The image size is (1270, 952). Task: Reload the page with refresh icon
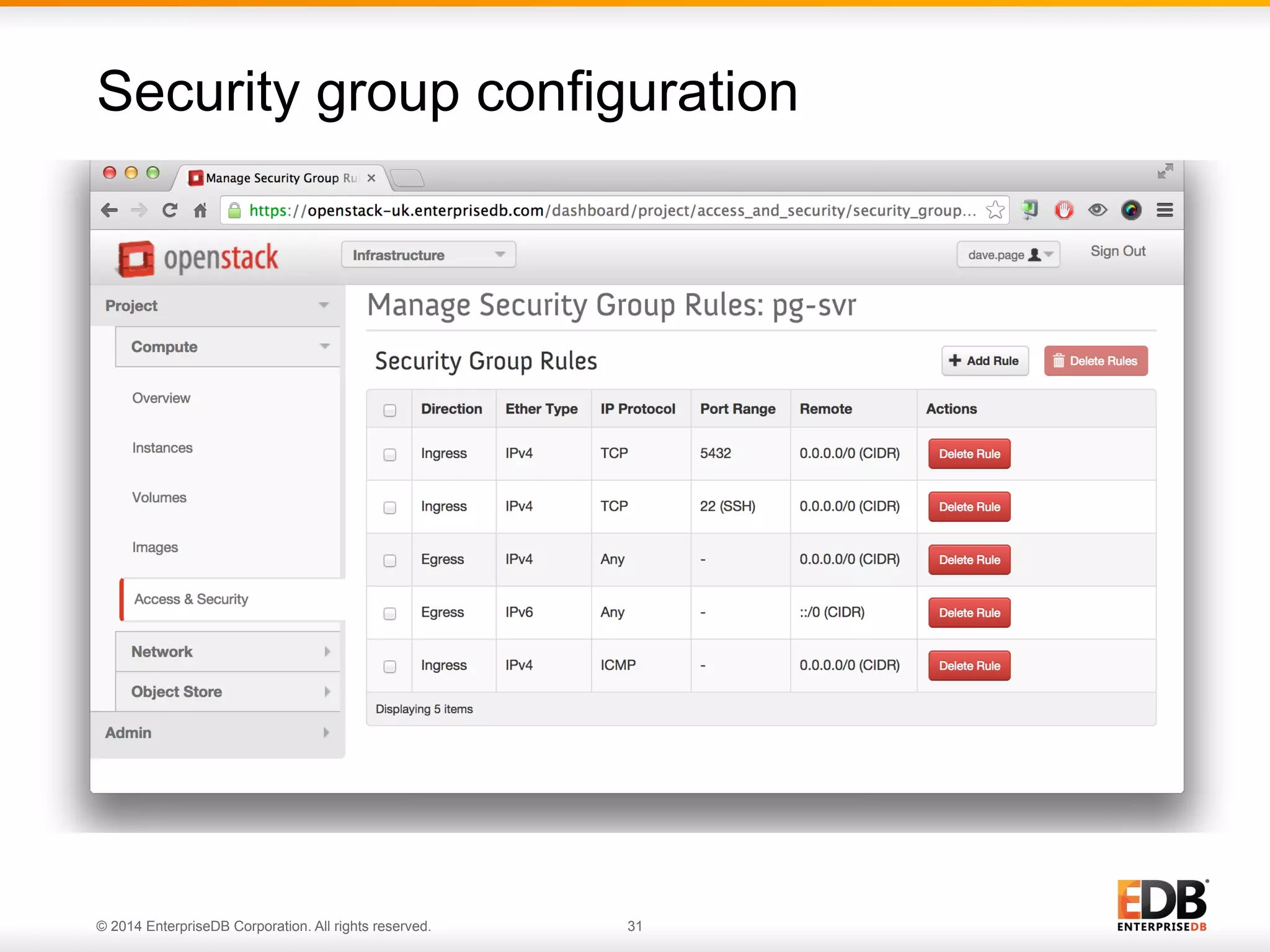[x=169, y=211]
